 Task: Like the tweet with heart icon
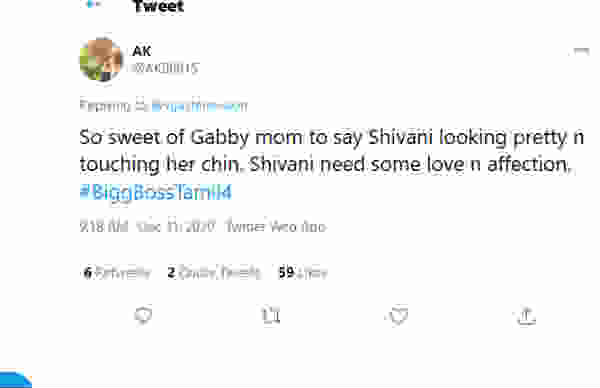[x=398, y=316]
